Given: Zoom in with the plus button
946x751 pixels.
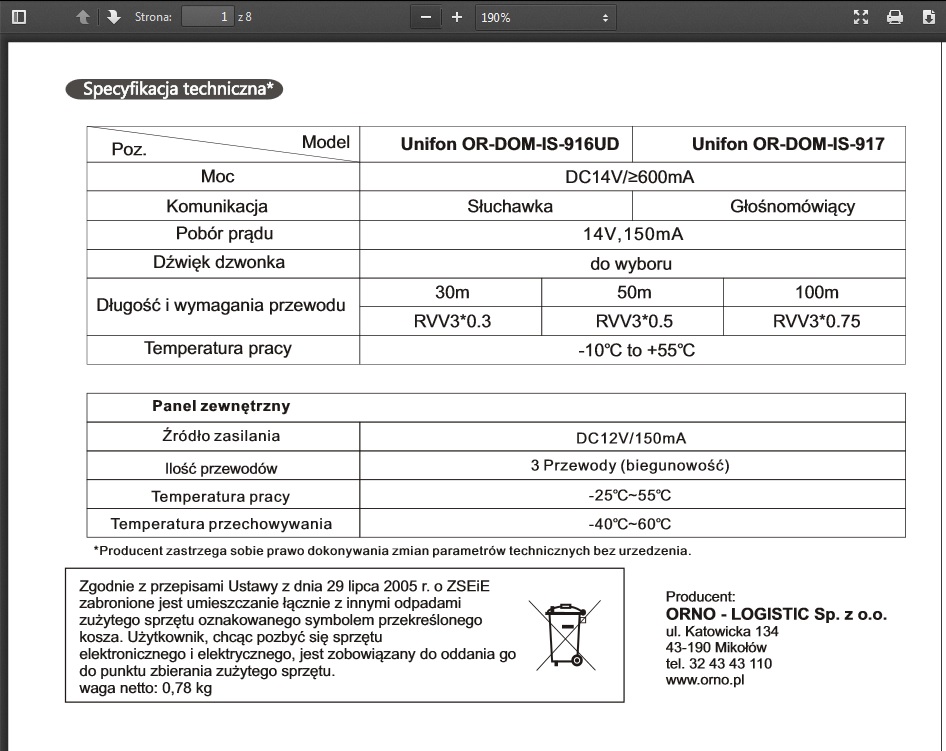Looking at the screenshot, I should [457, 17].
